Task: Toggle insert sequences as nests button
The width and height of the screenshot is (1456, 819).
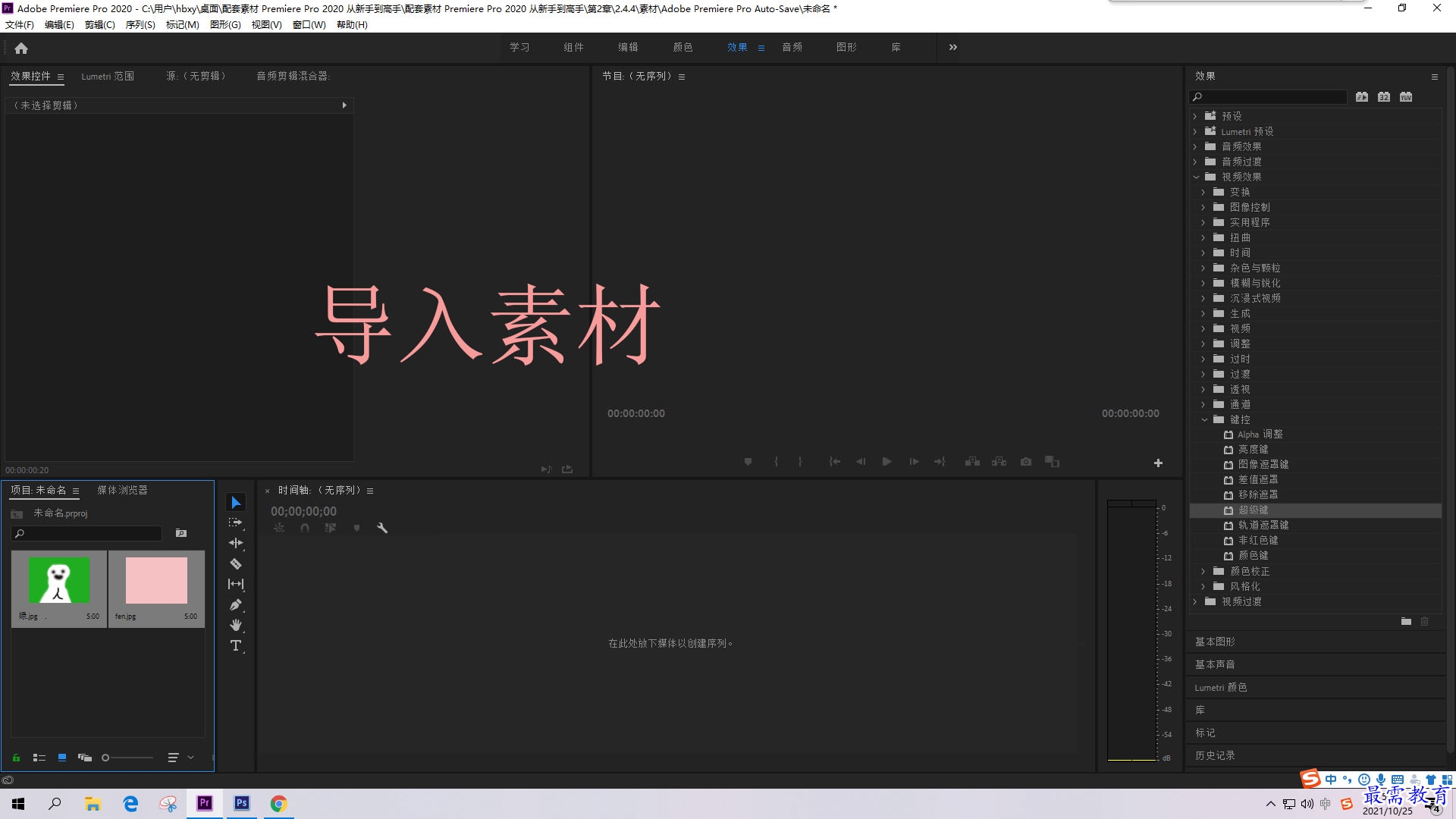Action: [279, 528]
